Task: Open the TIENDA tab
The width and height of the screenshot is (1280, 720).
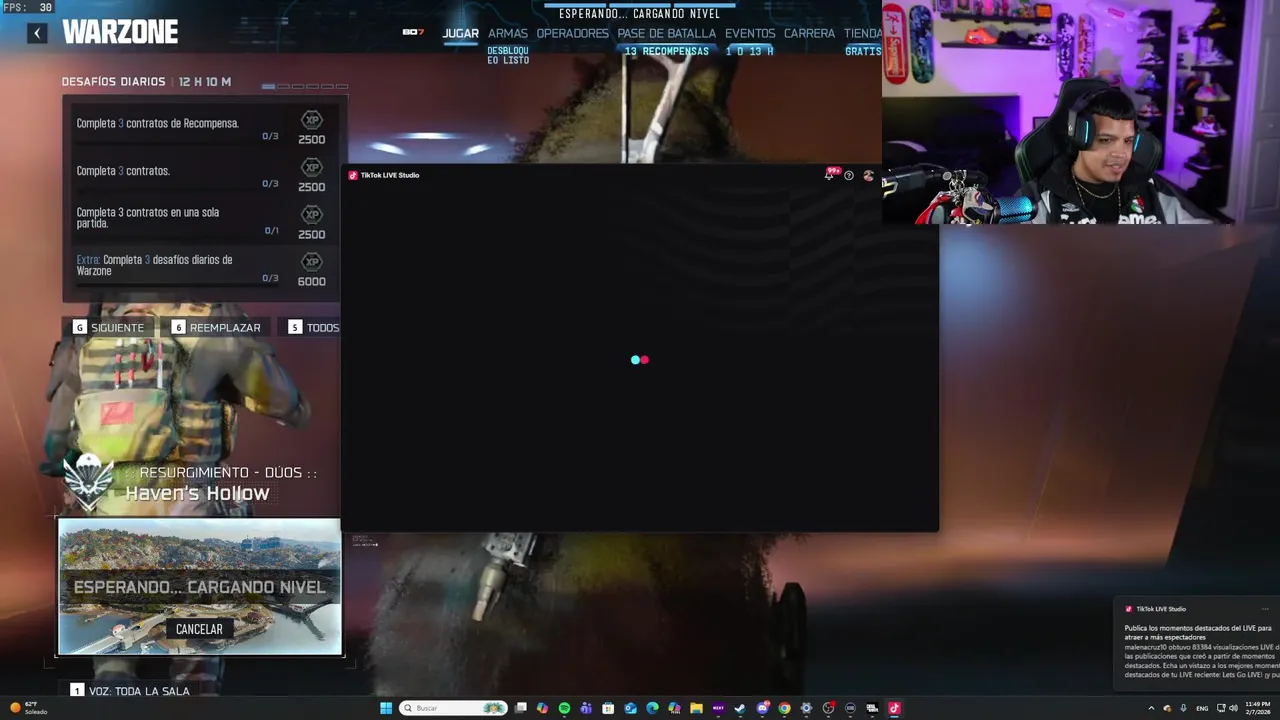Action: [862, 33]
